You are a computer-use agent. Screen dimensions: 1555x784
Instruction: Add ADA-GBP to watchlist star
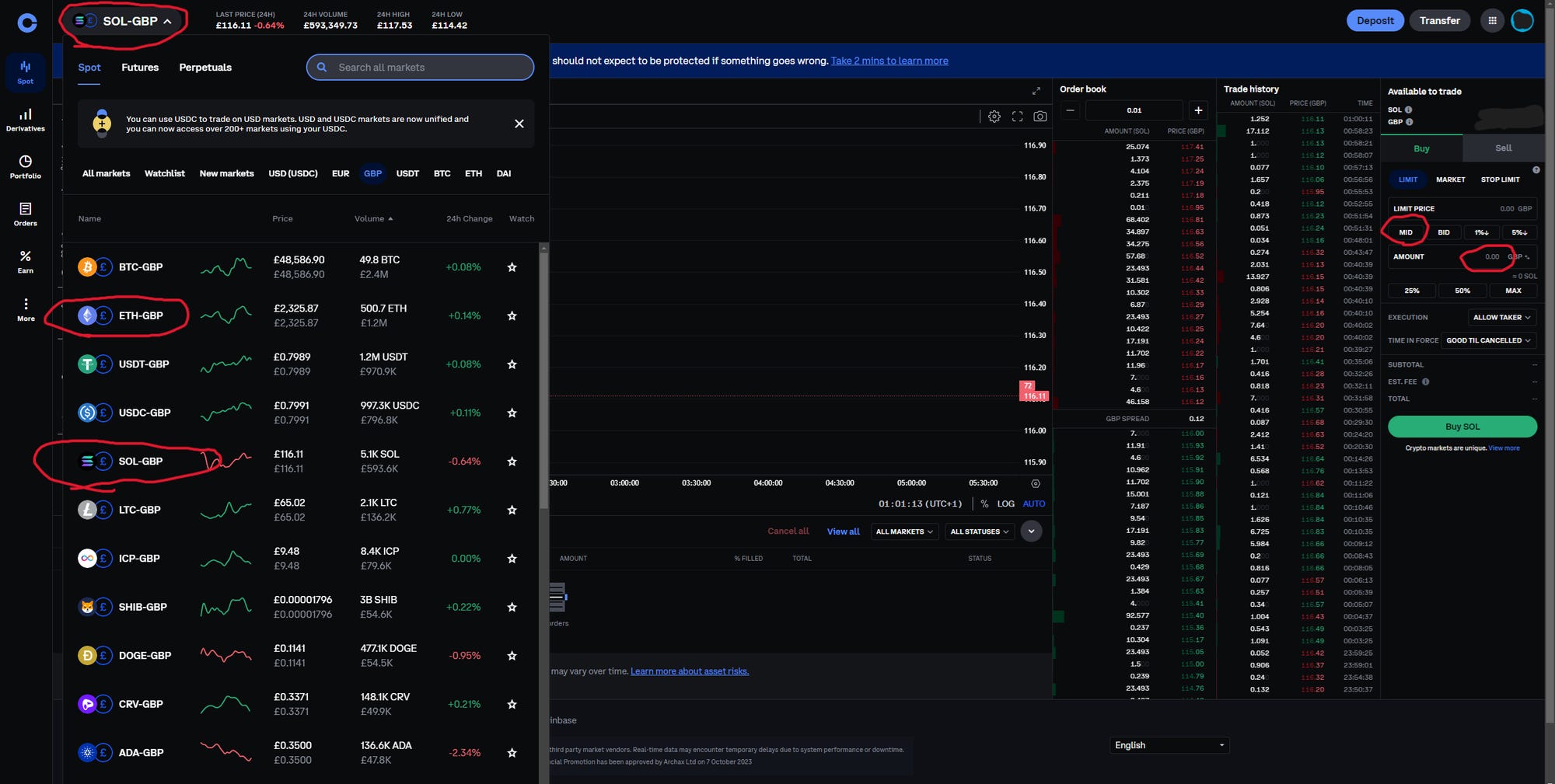click(512, 753)
